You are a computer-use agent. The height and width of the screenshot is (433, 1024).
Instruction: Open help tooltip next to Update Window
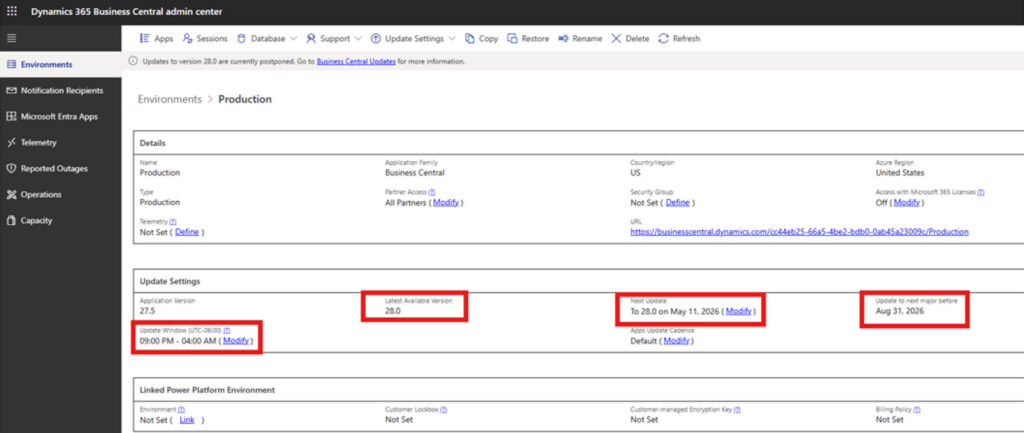point(227,331)
